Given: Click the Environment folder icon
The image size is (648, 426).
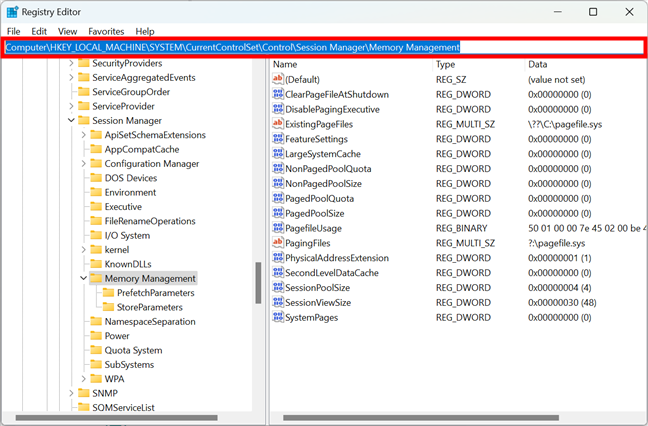Looking at the screenshot, I should [96, 192].
